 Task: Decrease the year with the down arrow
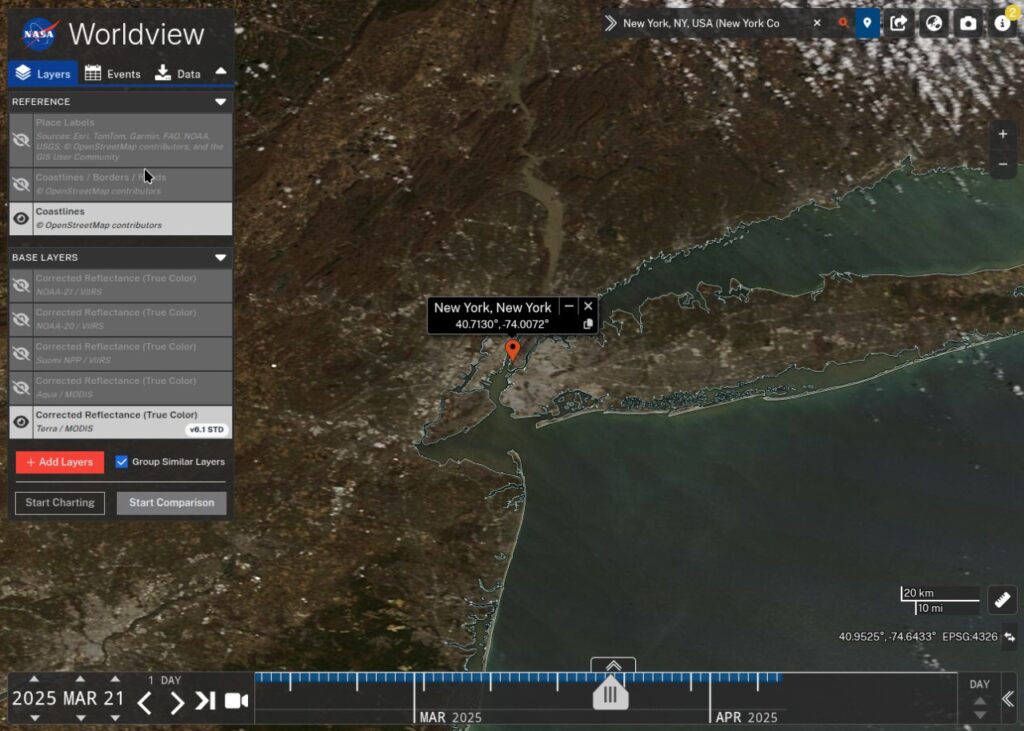(35, 718)
